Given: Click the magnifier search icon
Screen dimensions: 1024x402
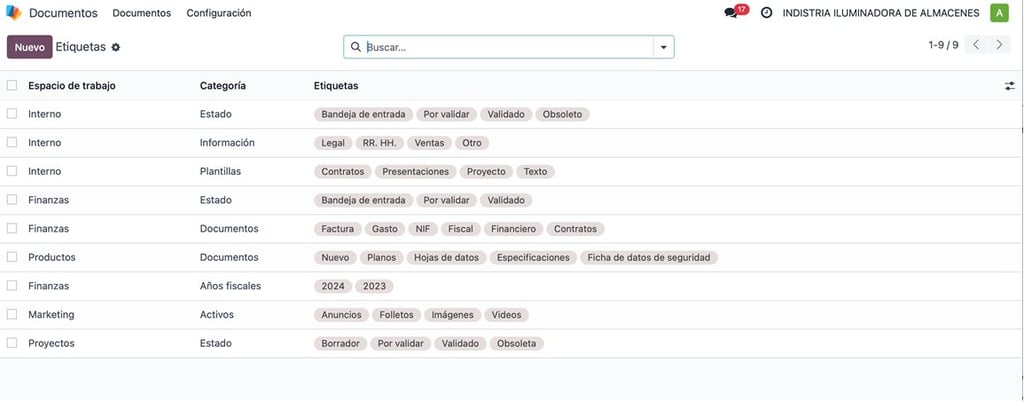Looking at the screenshot, I should pyautogui.click(x=356, y=47).
